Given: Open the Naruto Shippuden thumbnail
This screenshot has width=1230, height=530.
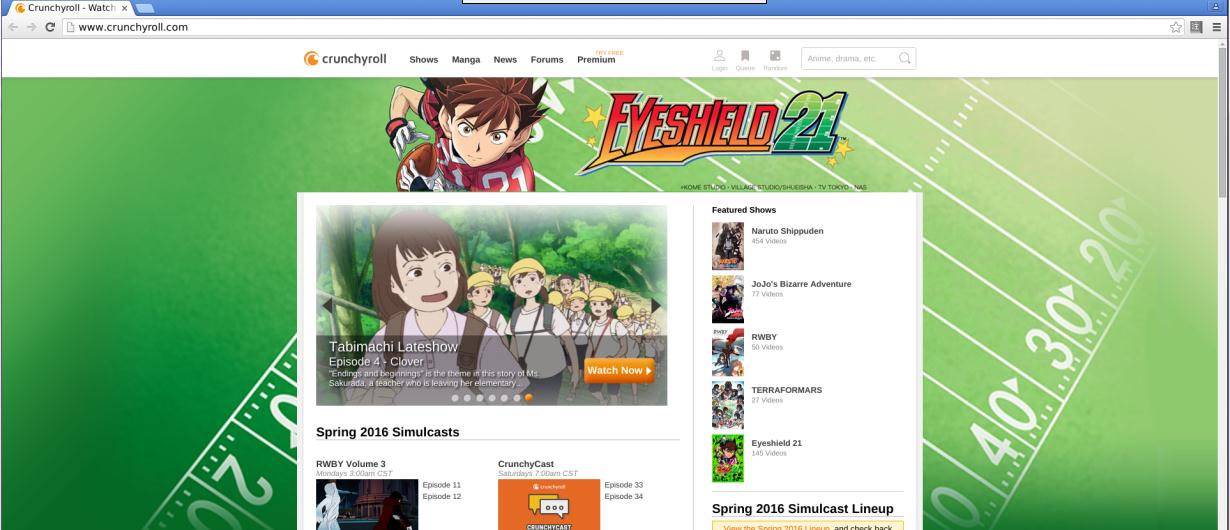Looking at the screenshot, I should click(x=728, y=246).
